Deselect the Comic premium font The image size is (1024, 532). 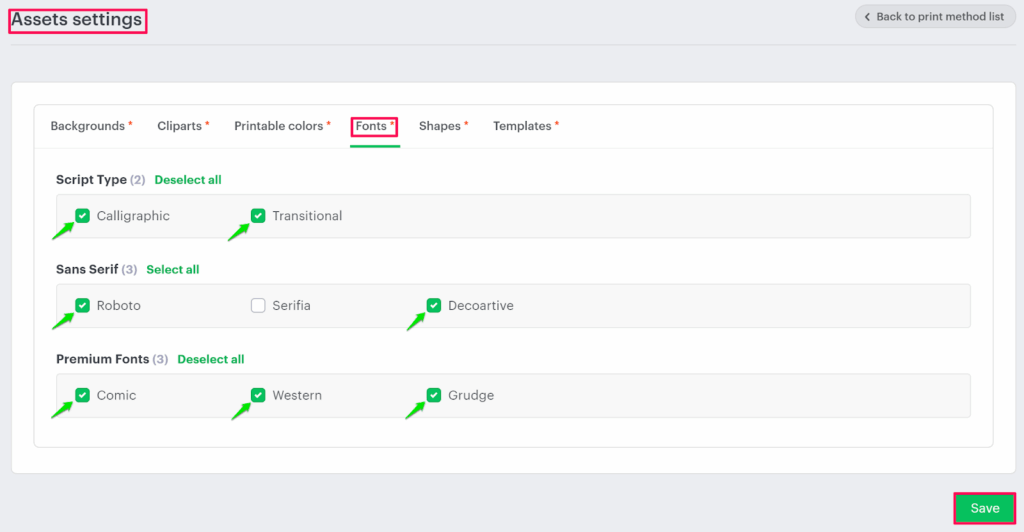coord(83,395)
